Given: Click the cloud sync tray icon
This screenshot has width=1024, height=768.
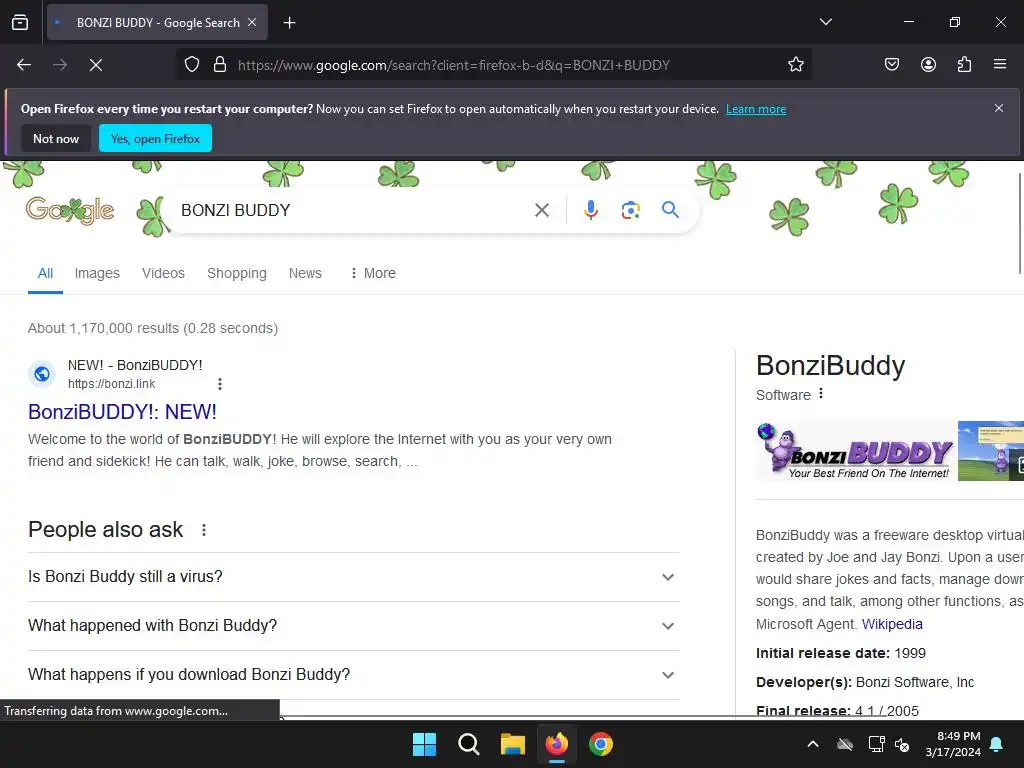Looking at the screenshot, I should (x=845, y=744).
